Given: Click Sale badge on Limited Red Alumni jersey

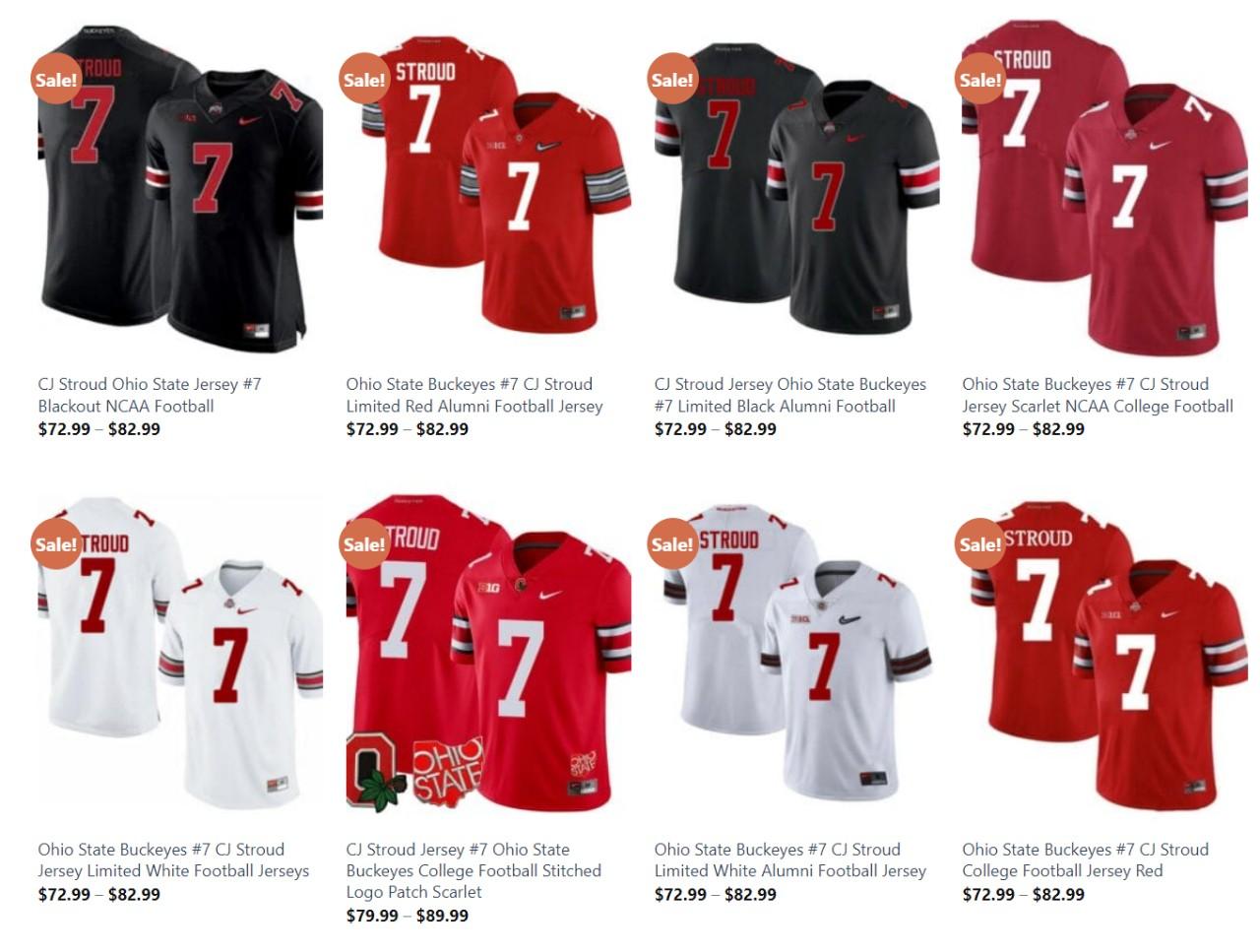Looking at the screenshot, I should tap(364, 79).
